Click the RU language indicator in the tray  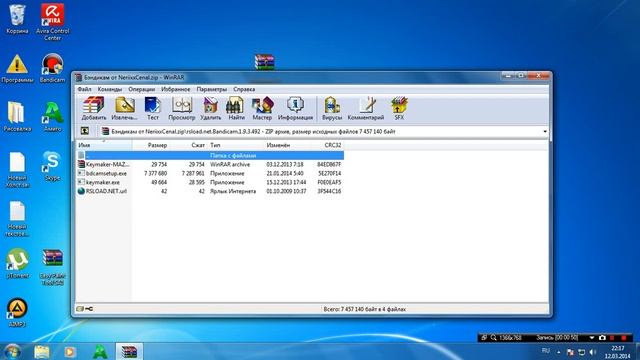(546, 351)
